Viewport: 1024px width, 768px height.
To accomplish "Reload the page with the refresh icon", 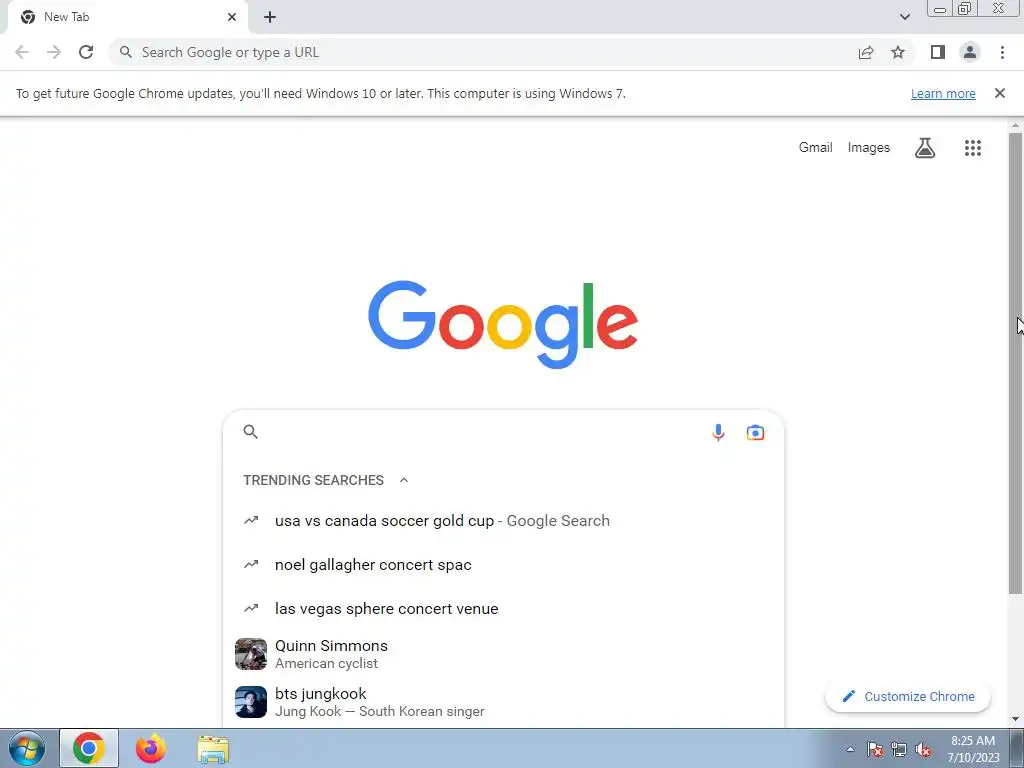I will pyautogui.click(x=86, y=52).
